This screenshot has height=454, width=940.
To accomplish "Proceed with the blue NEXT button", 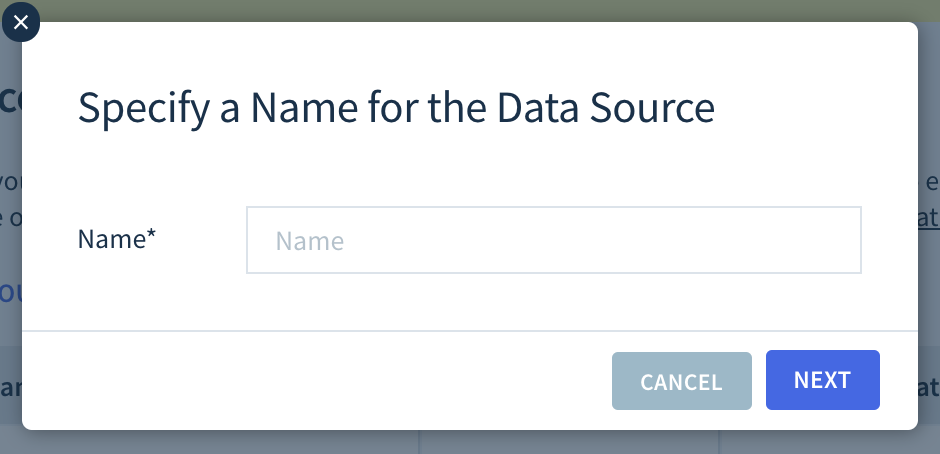I will tap(822, 380).
